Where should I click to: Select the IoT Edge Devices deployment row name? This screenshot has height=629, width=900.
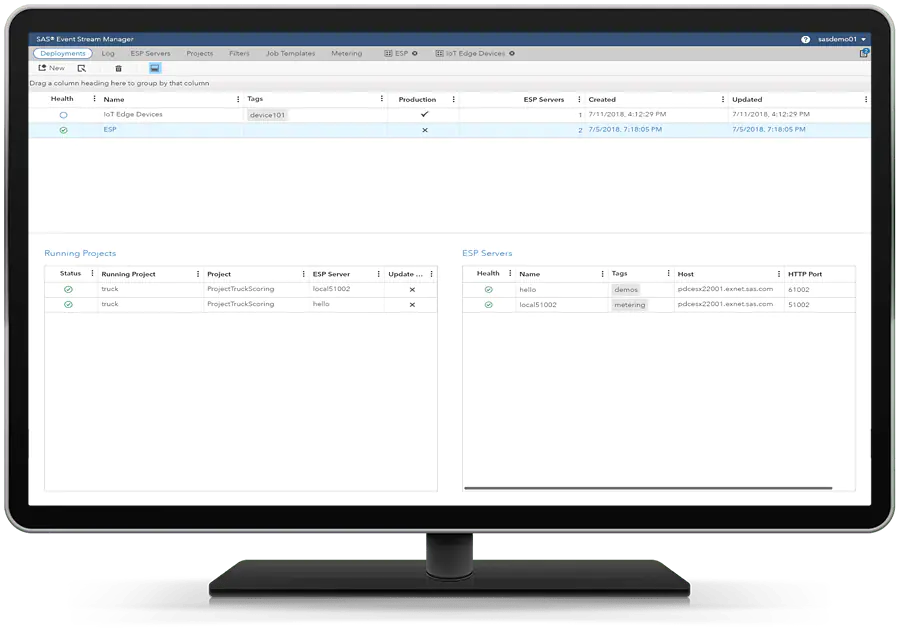pyautogui.click(x=133, y=114)
